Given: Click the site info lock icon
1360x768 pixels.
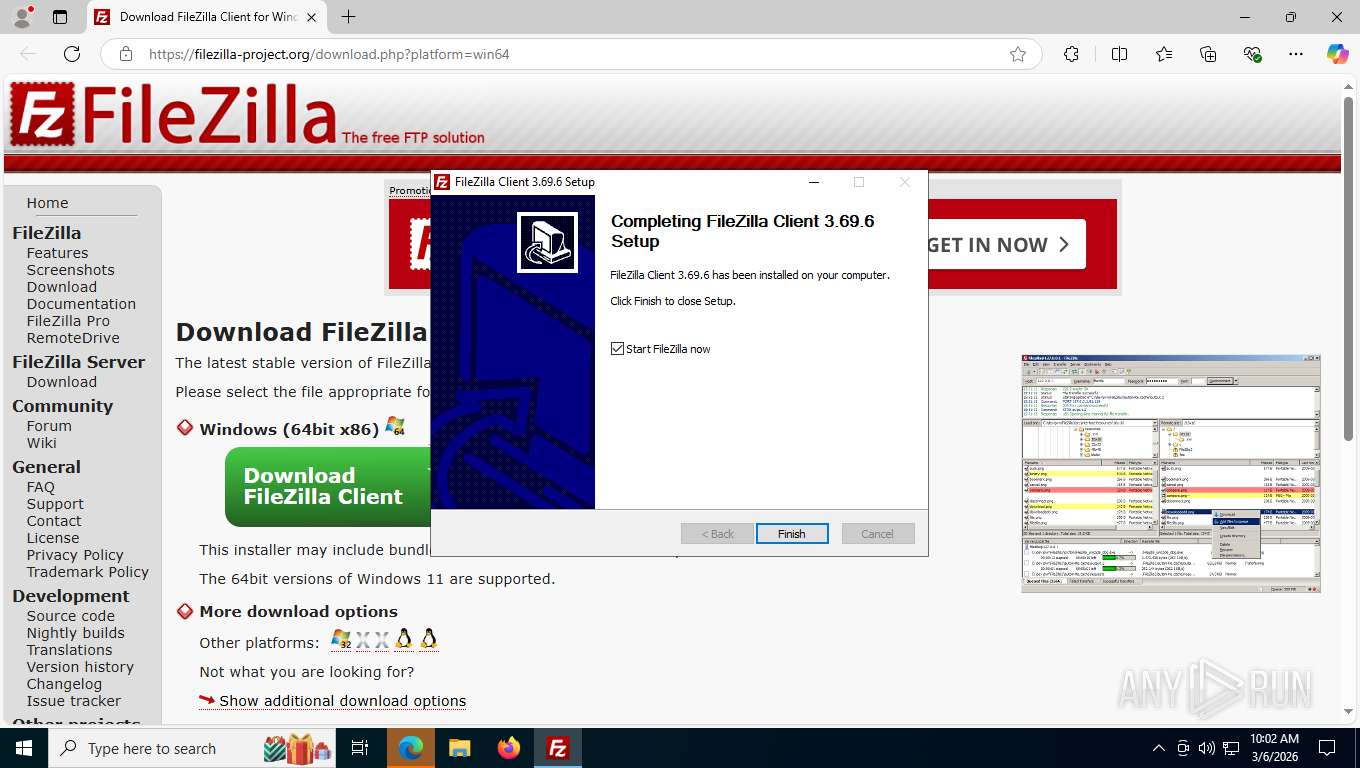Looking at the screenshot, I should 125,54.
